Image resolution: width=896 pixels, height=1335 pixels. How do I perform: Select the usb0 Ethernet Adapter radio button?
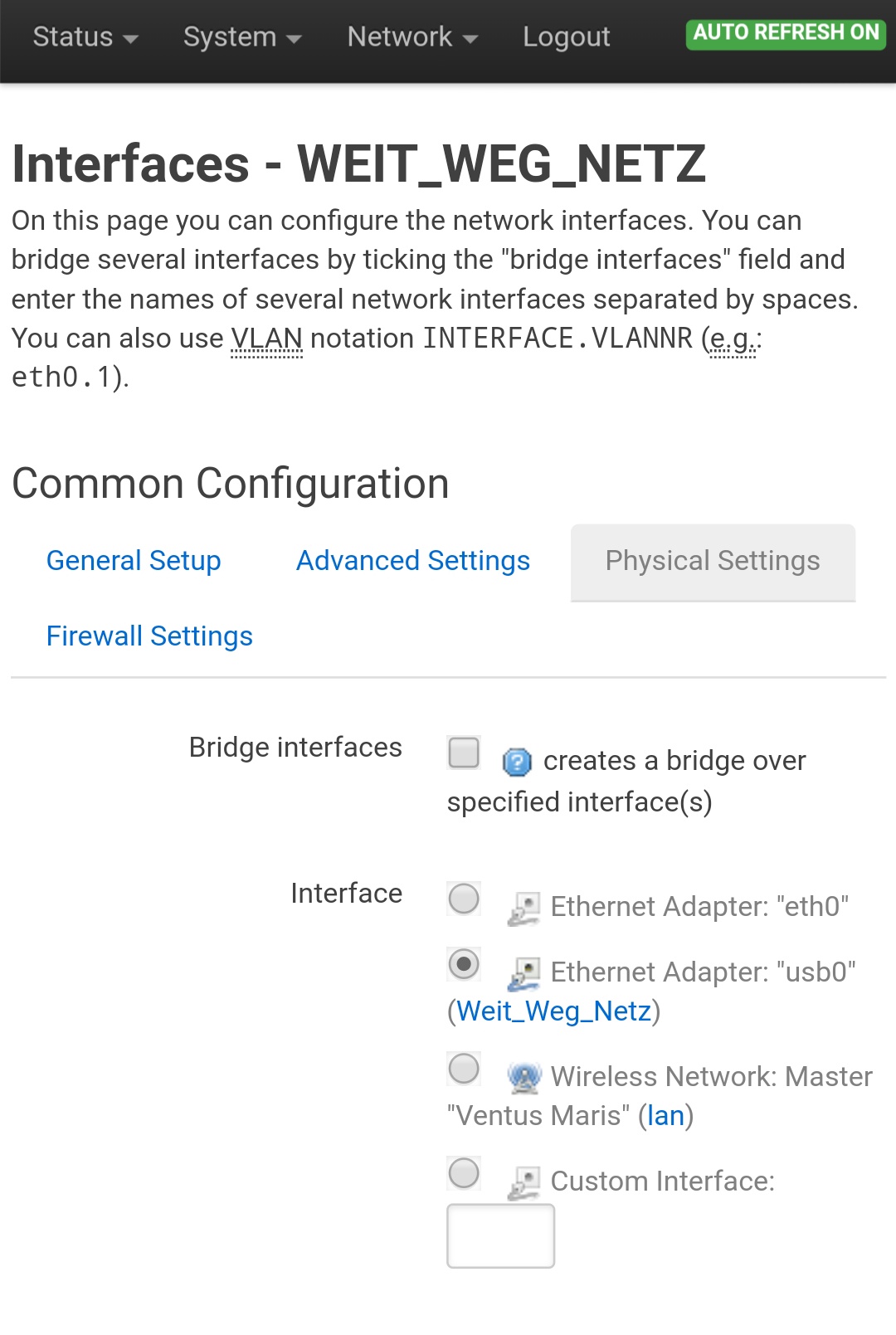[x=464, y=964]
